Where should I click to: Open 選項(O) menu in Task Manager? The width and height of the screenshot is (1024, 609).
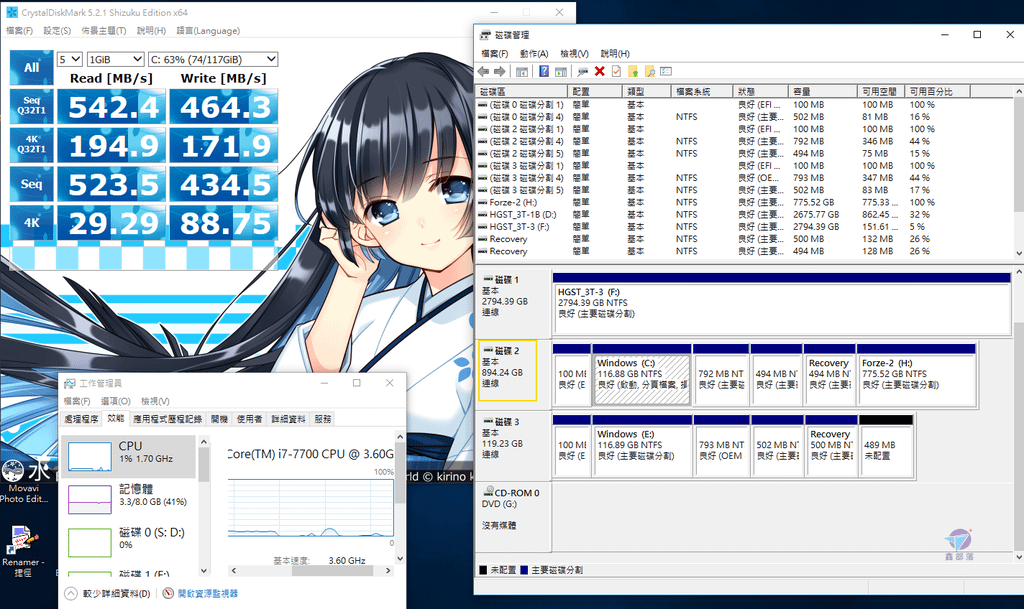116,401
